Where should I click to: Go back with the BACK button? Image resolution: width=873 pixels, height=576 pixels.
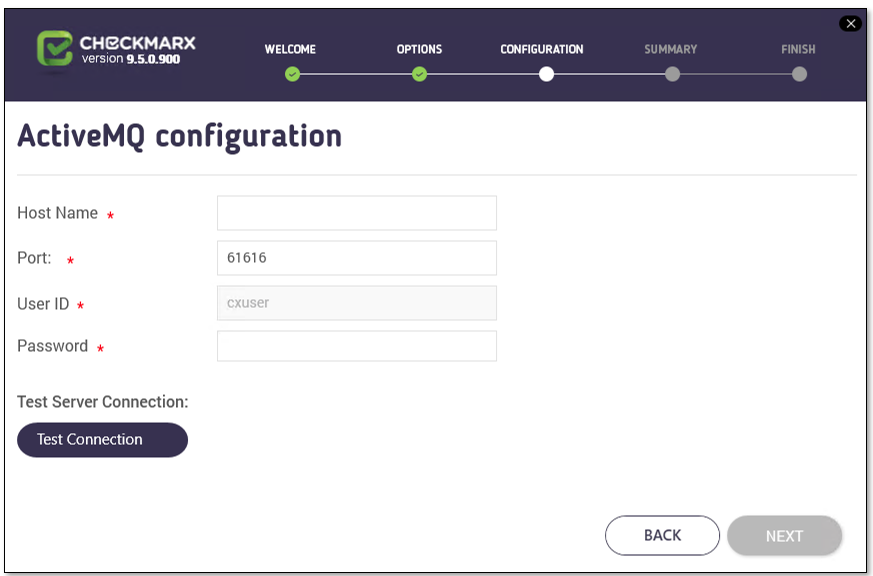click(663, 535)
